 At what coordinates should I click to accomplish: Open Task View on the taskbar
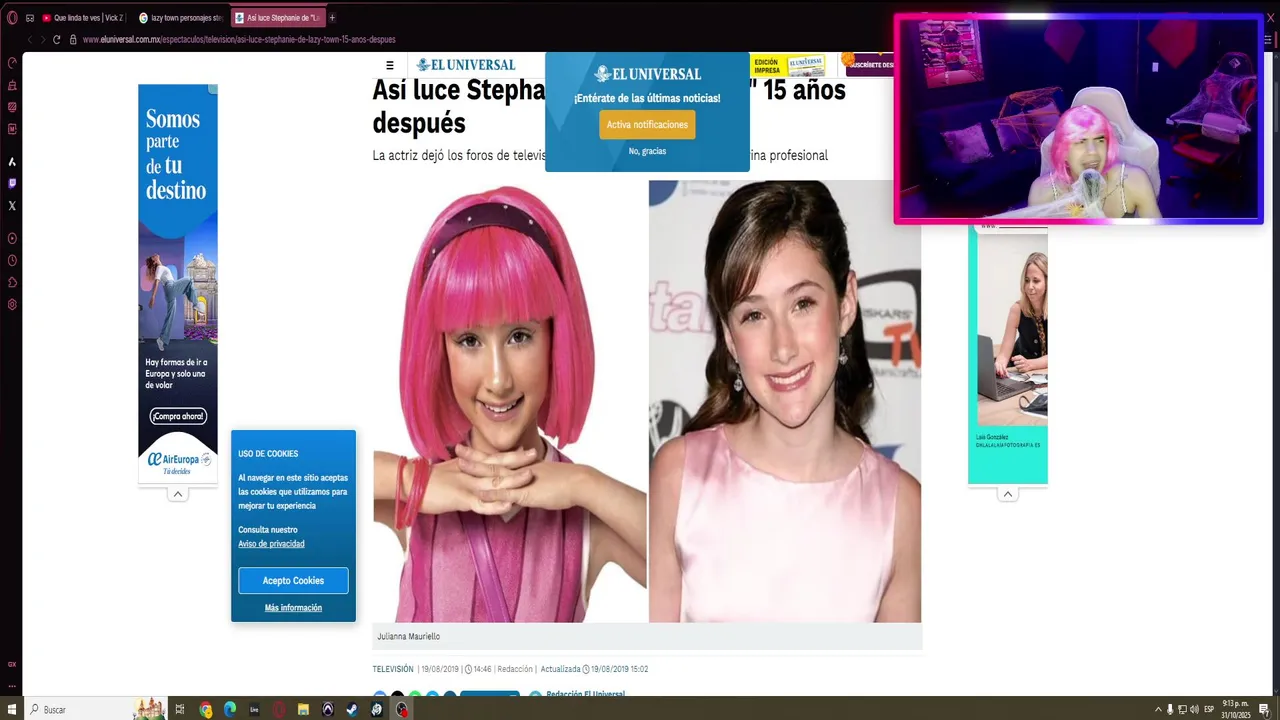[180, 709]
